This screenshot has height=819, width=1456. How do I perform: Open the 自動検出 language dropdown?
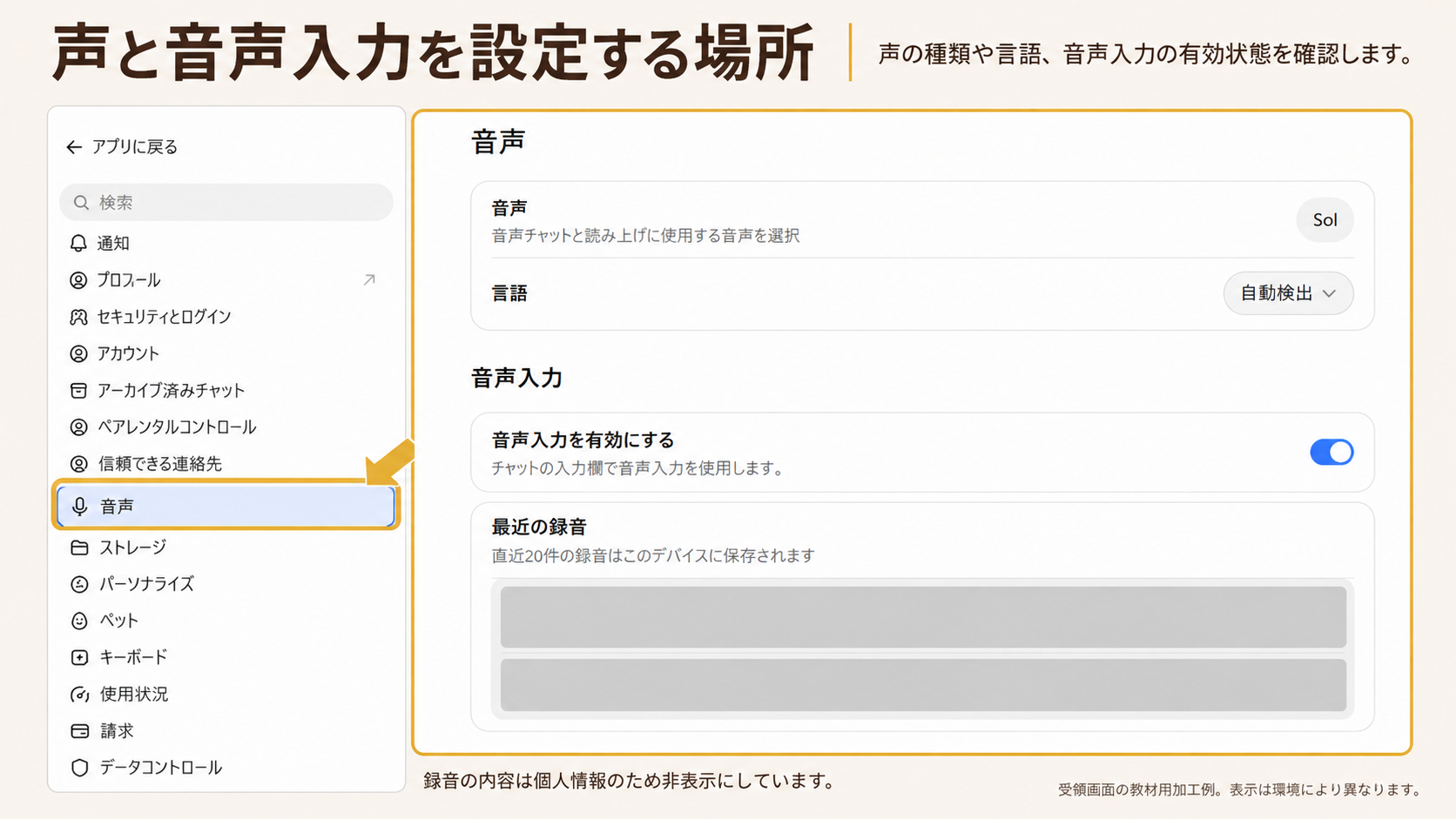1288,293
